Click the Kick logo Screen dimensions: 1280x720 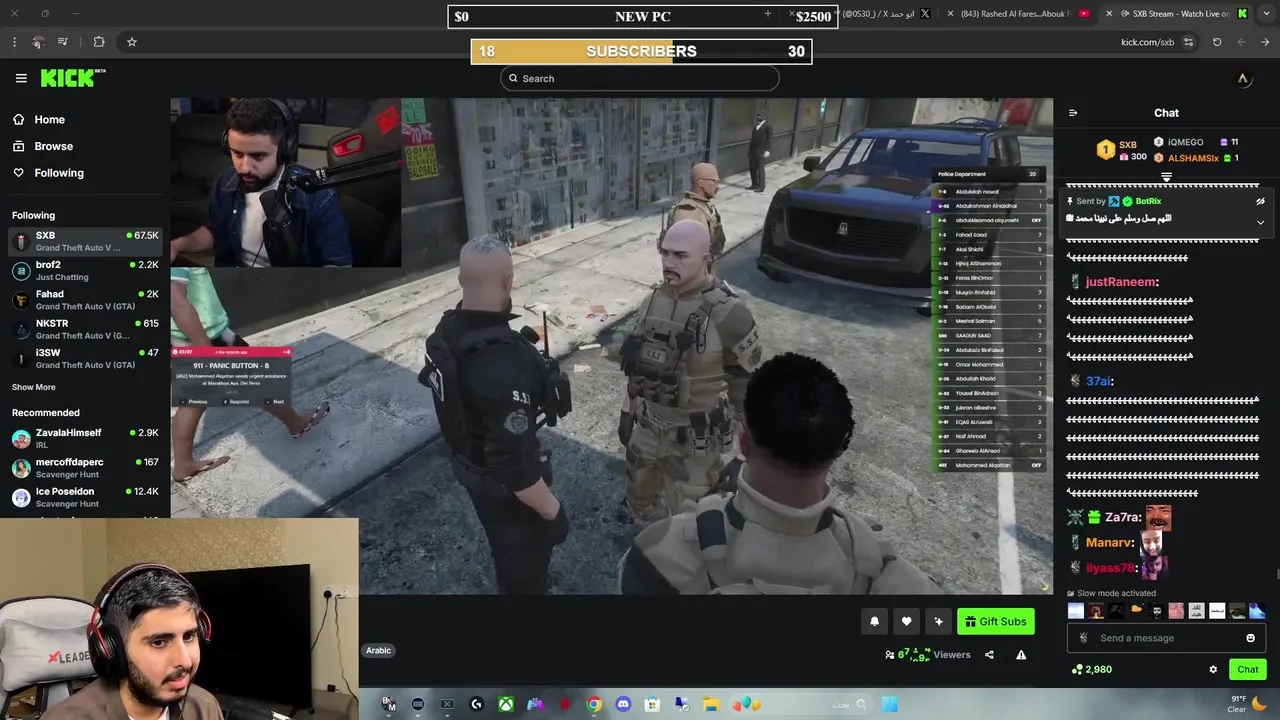coord(73,78)
